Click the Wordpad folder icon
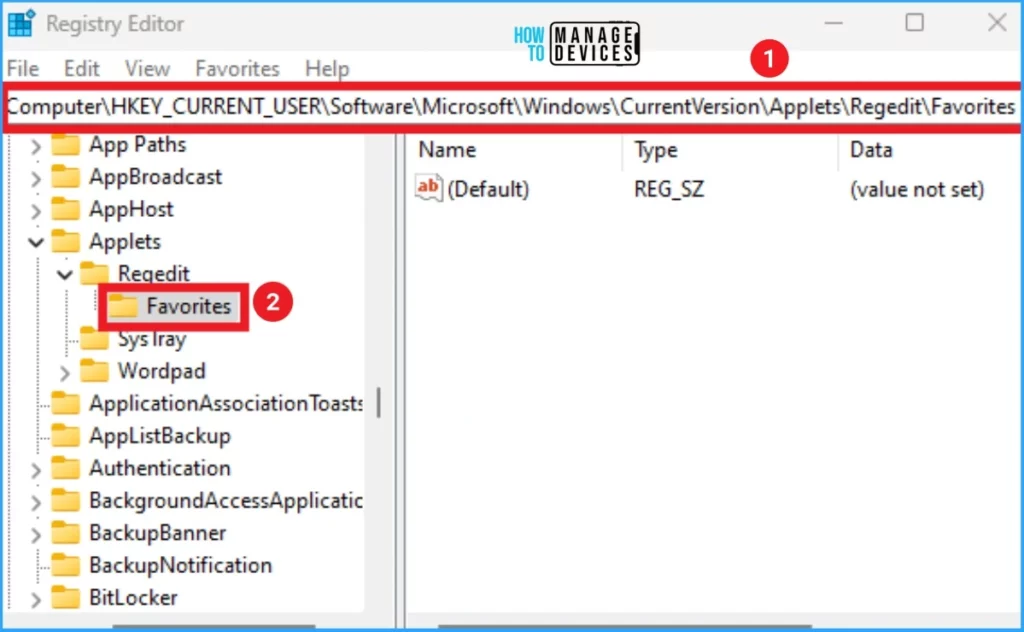The image size is (1024, 632). coord(94,371)
